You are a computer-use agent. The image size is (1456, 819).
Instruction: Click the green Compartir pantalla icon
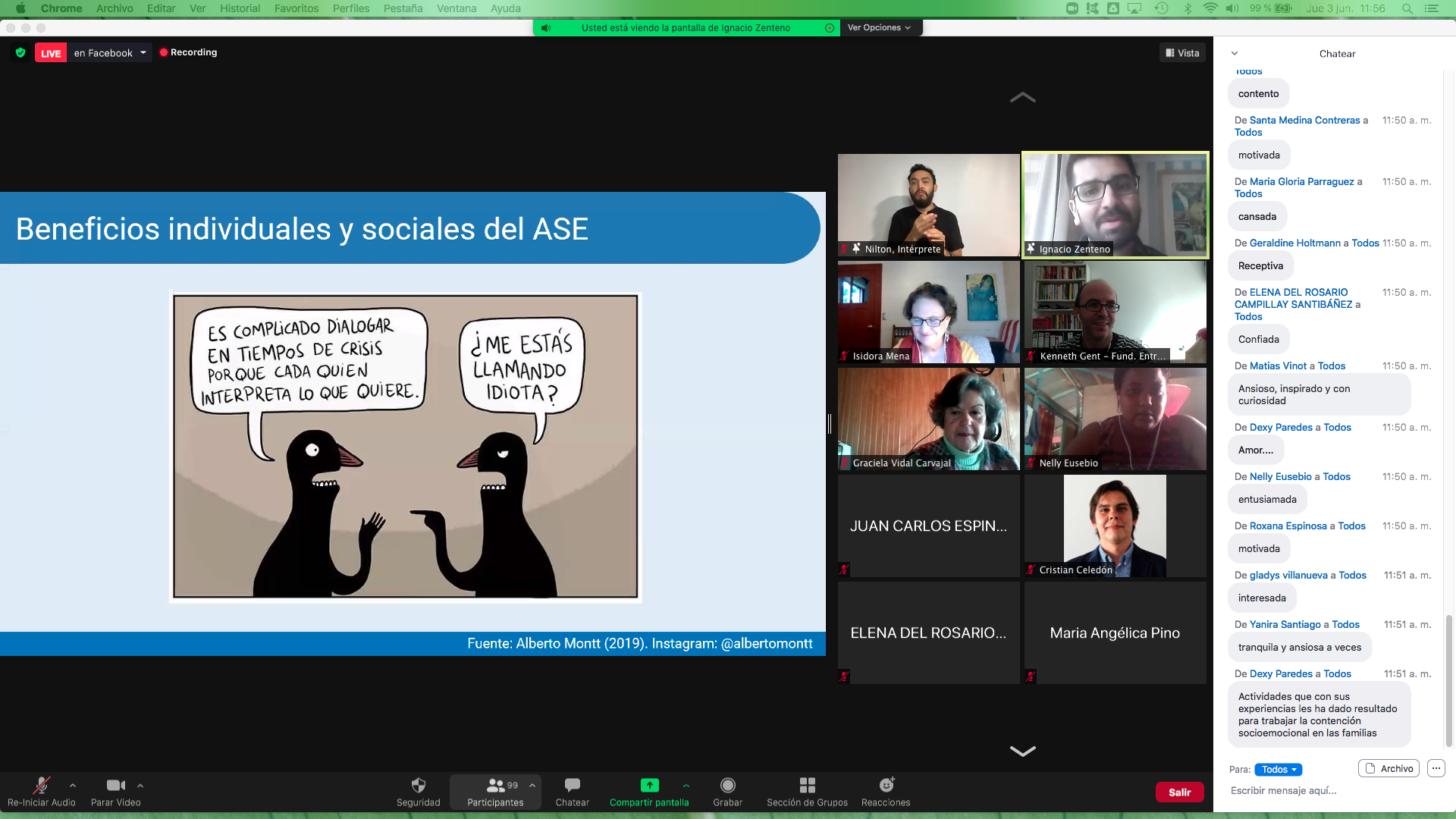(649, 786)
